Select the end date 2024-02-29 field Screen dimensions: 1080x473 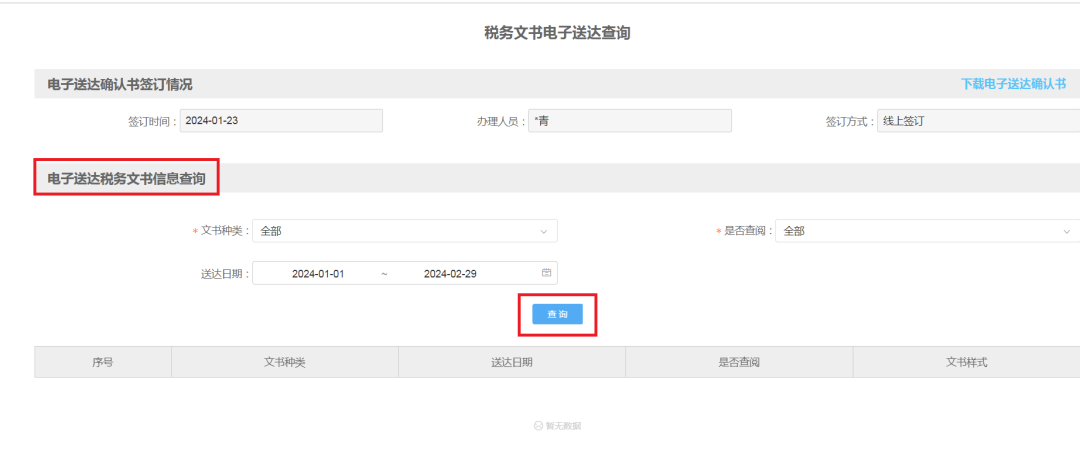pyautogui.click(x=450, y=273)
